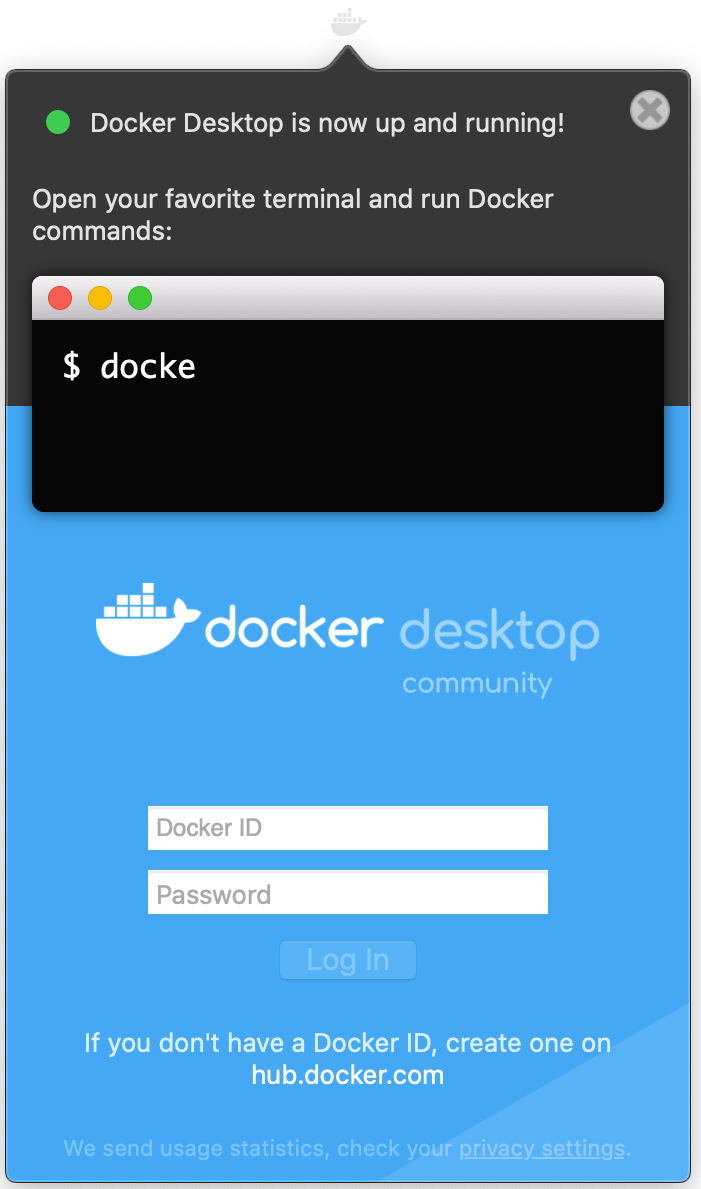Click the yellow button in terminal illustration
701x1189 pixels.
[100, 298]
